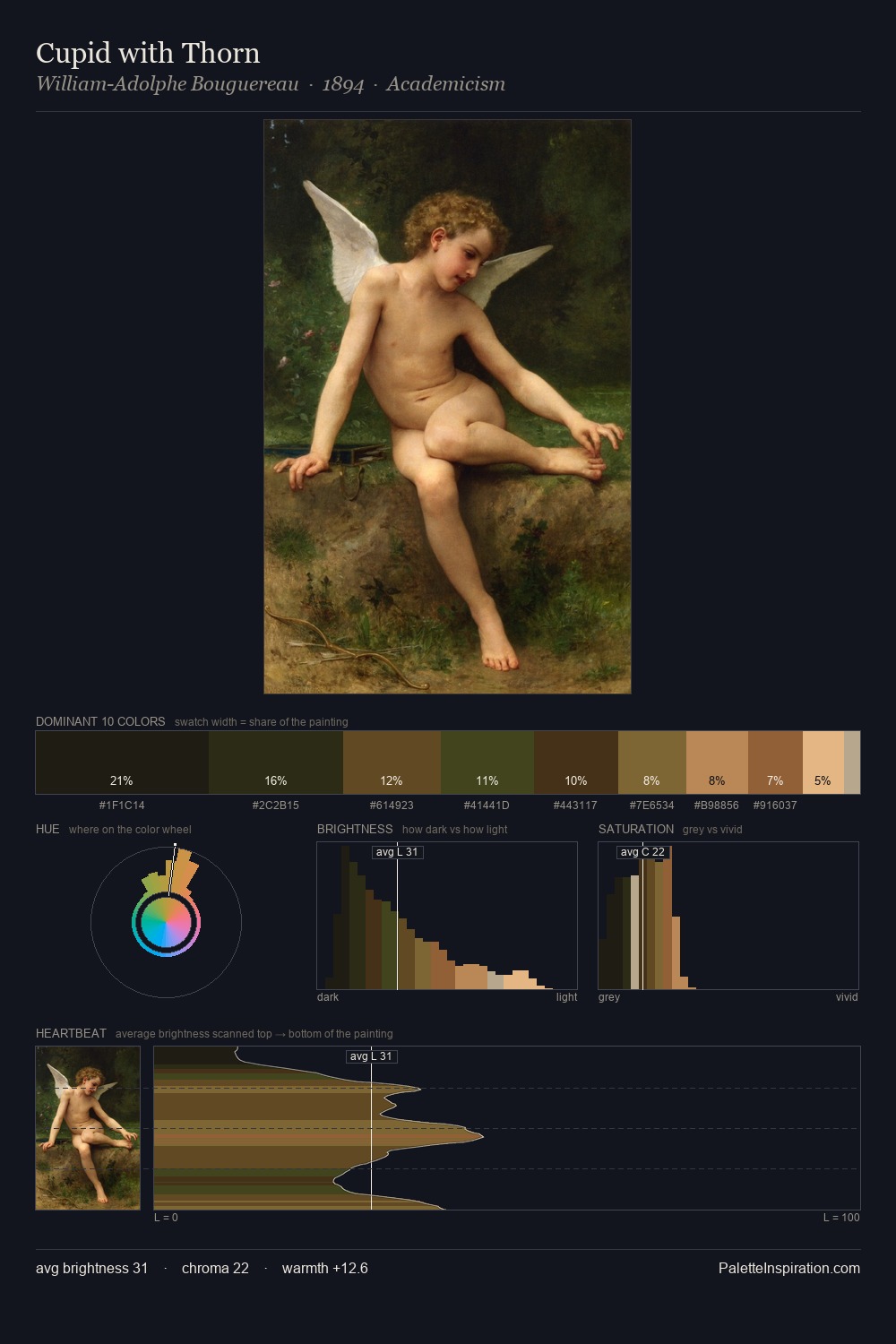This screenshot has width=896, height=1344.
Task: Click the 'Cupid with Thorn' title
Action: coord(148,53)
